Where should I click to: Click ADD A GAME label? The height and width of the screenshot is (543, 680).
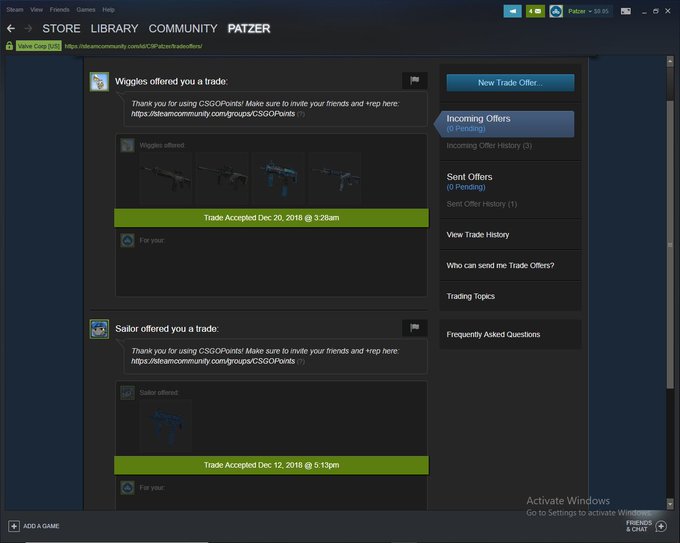pos(41,526)
